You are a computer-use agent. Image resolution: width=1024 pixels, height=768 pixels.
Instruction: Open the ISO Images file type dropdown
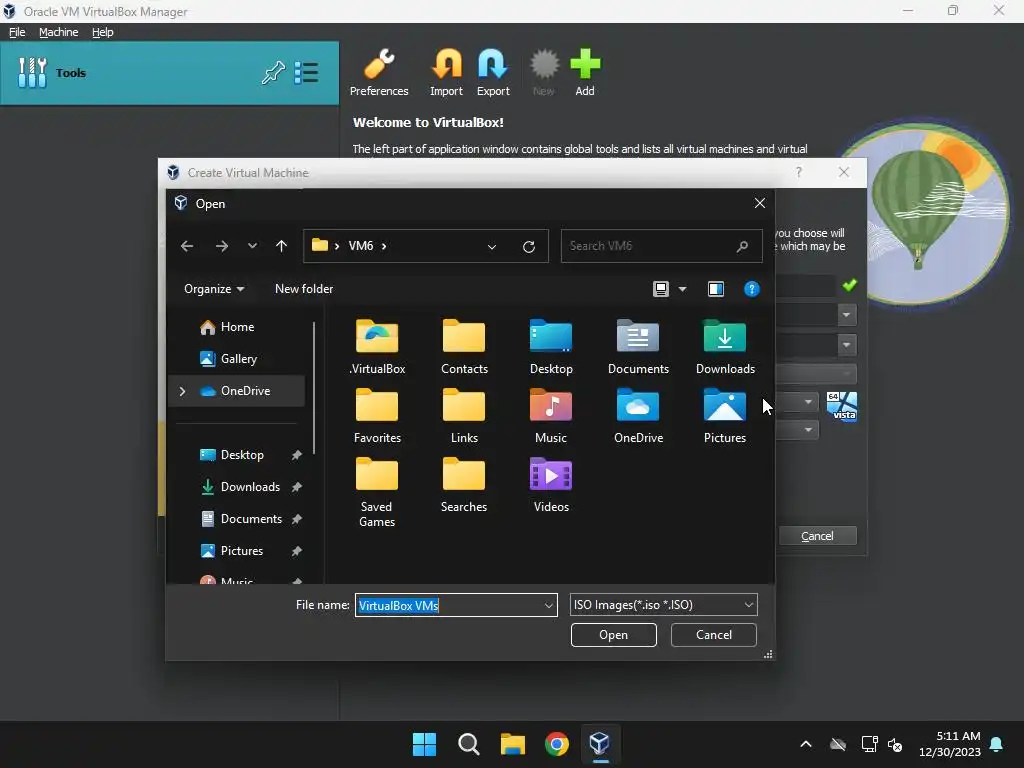tap(748, 605)
